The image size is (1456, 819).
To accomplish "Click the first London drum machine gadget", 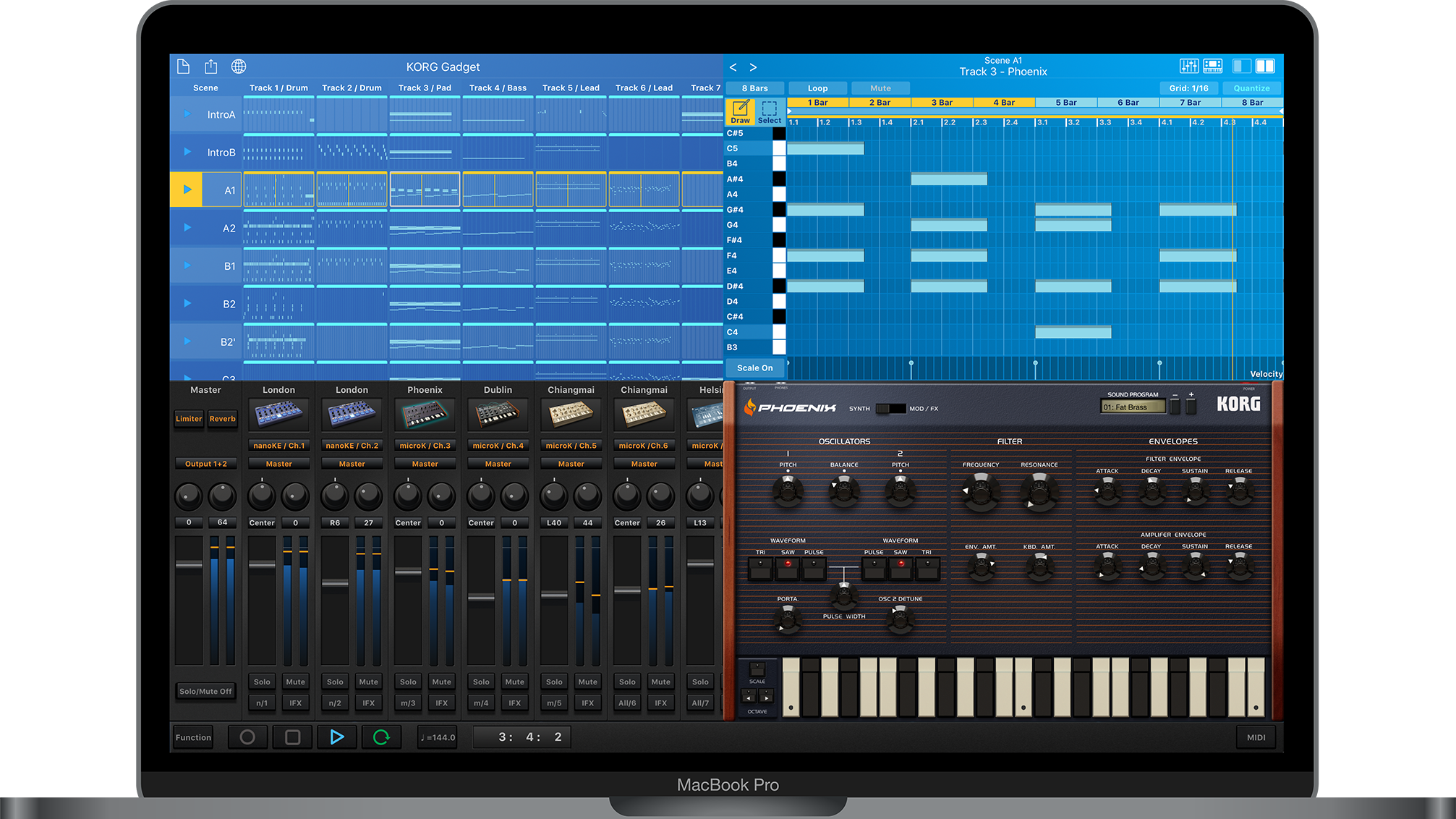I will (278, 415).
